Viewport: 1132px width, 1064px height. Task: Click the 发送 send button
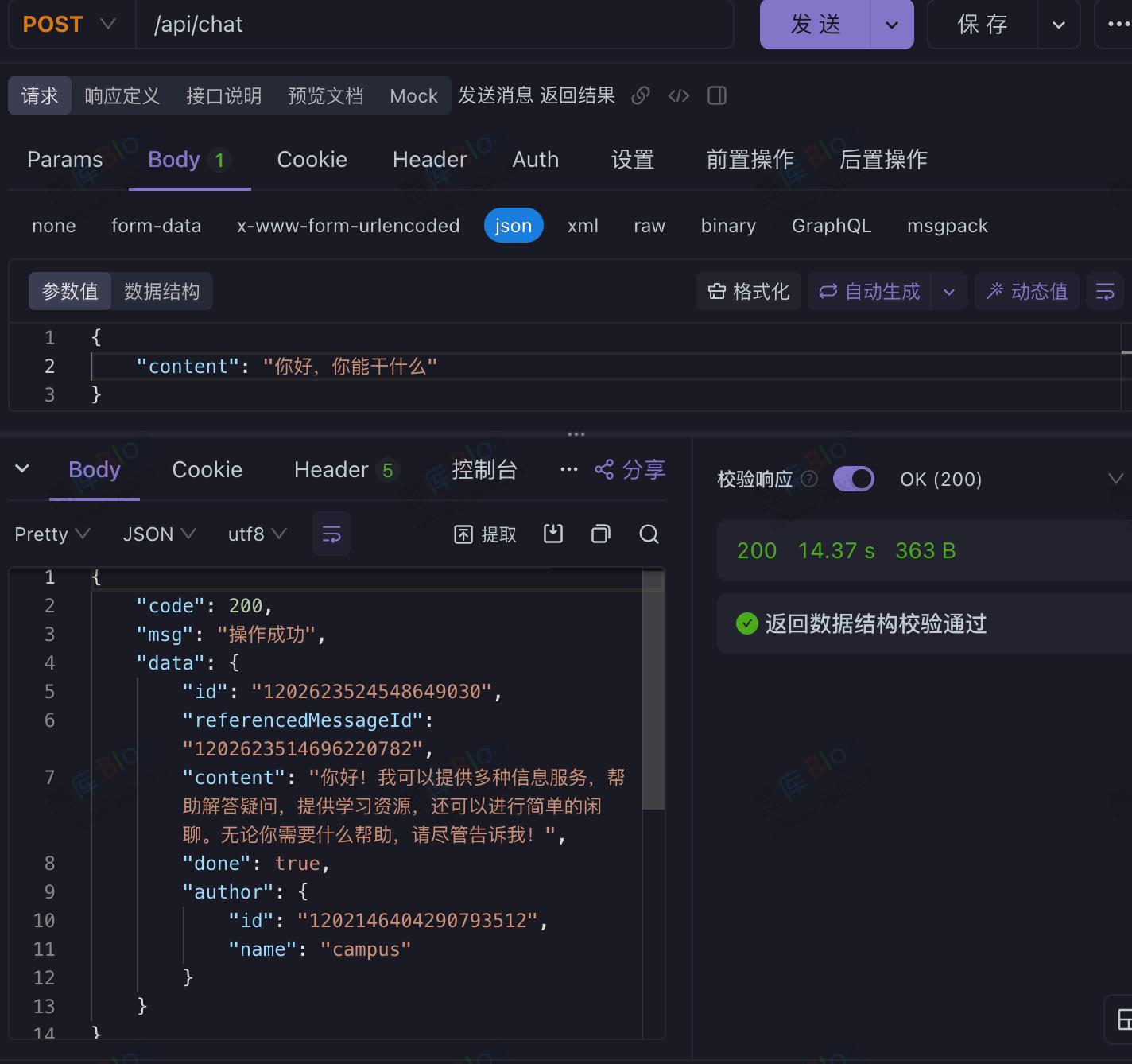(x=813, y=24)
